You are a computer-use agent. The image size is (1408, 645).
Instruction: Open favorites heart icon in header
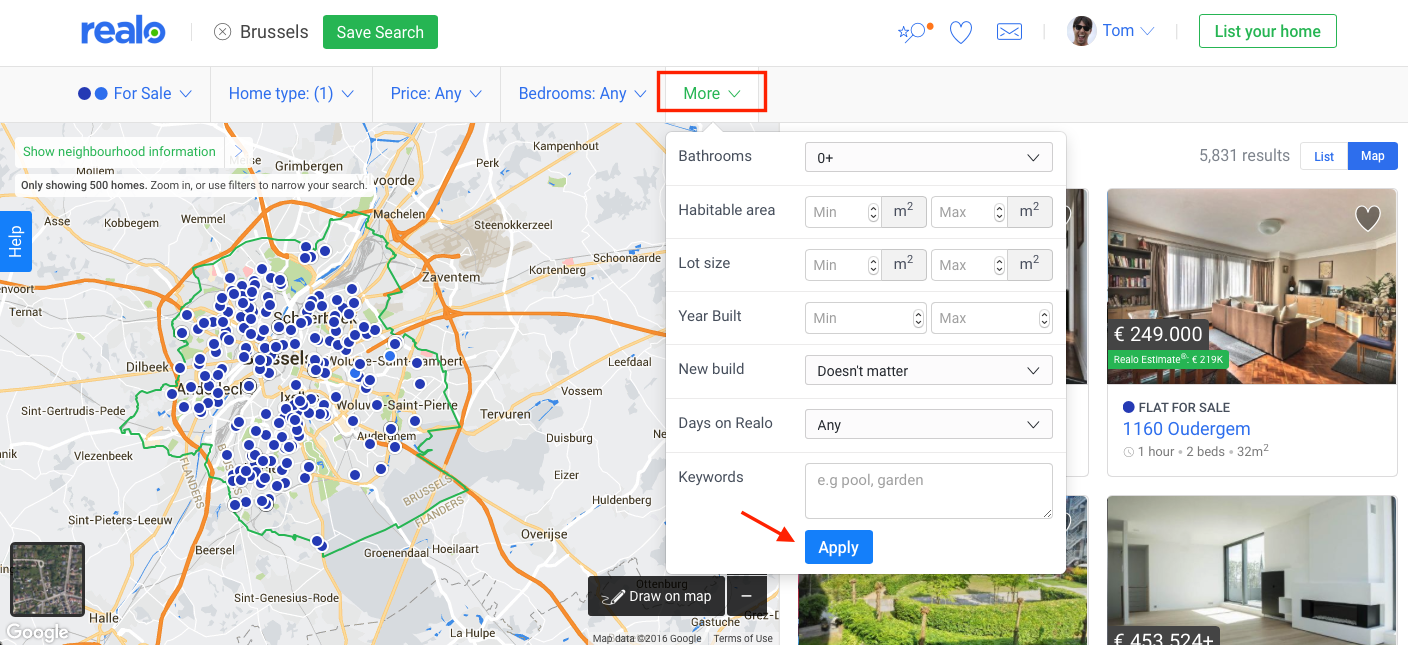click(961, 33)
